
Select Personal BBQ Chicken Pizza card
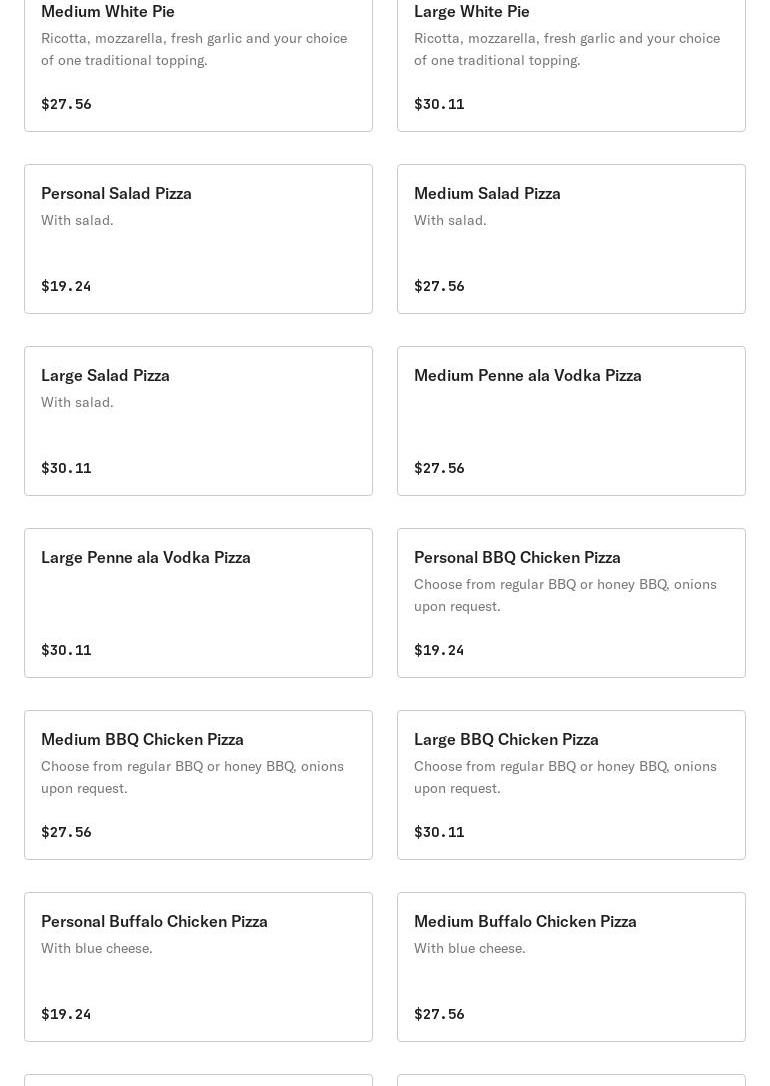[x=571, y=603]
